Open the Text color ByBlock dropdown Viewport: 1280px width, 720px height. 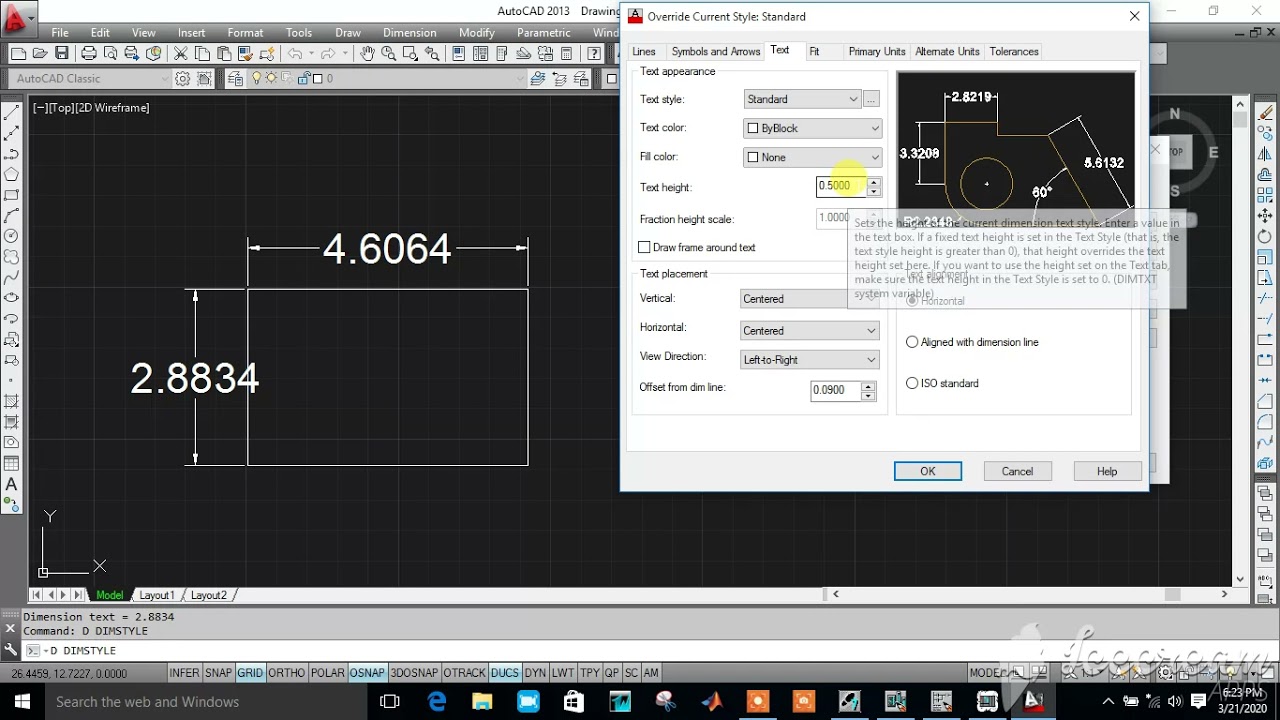tap(813, 128)
